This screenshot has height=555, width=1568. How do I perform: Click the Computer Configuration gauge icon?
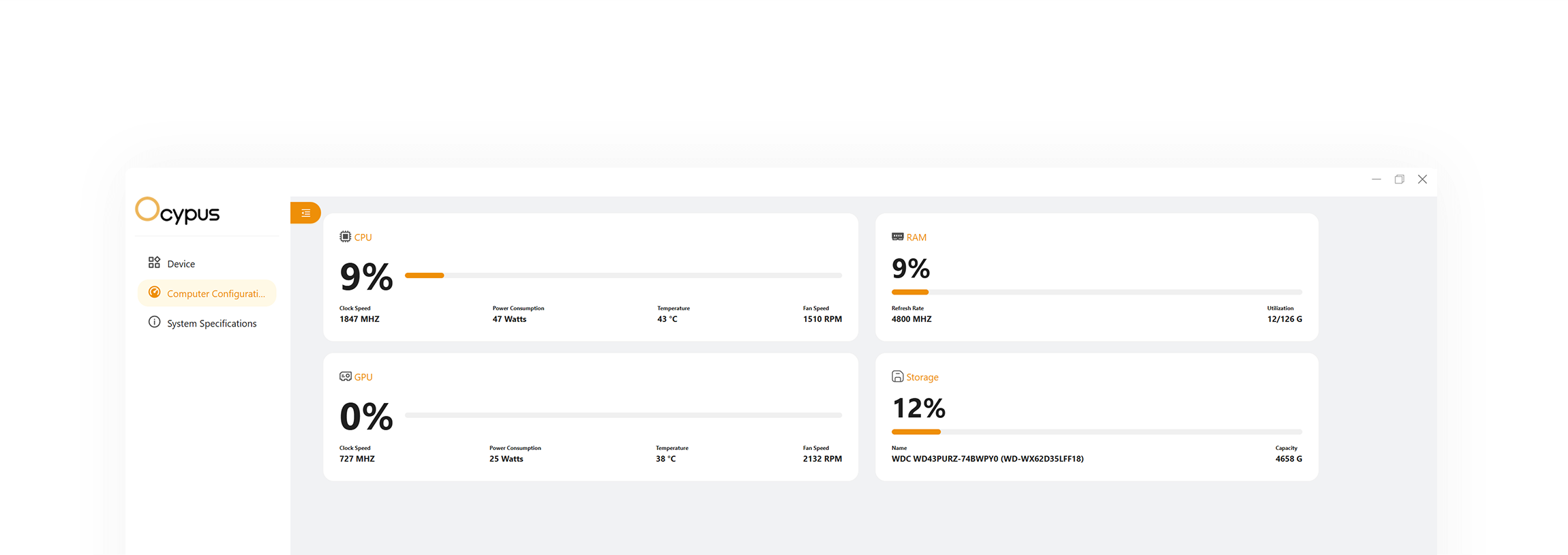click(154, 292)
